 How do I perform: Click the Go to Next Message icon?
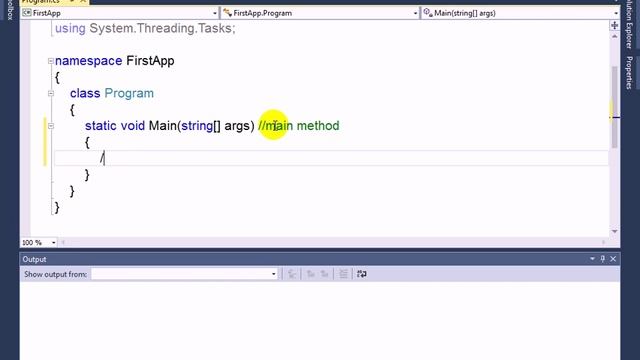pos(324,274)
